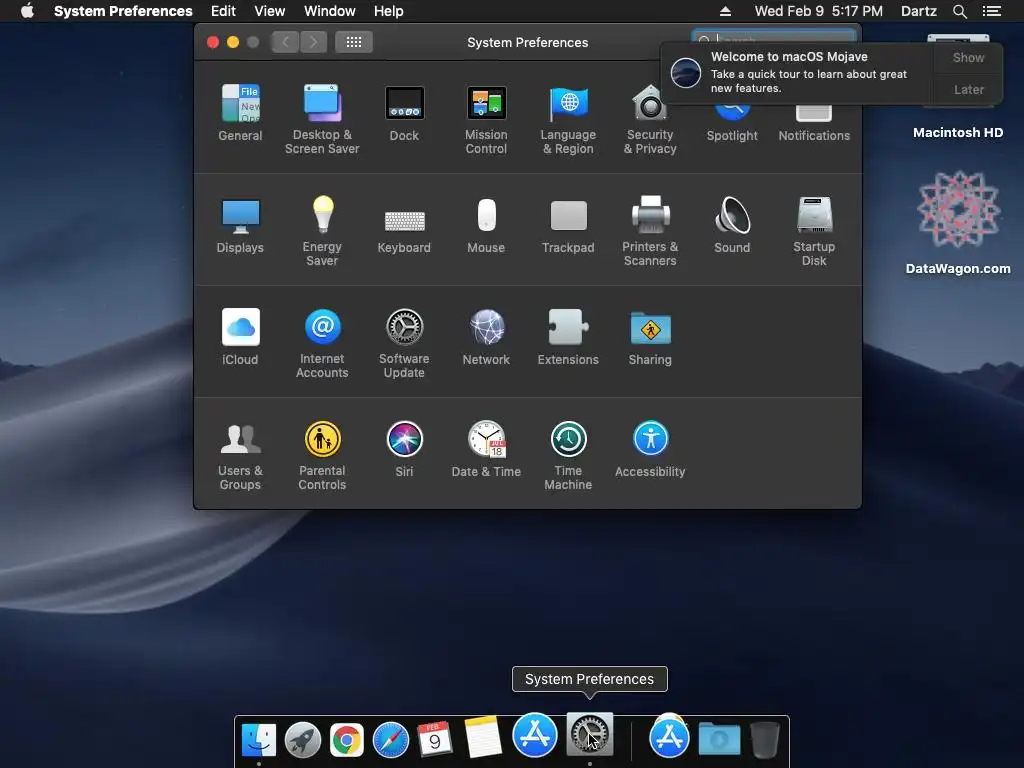This screenshot has height=768, width=1024.
Task: Open Parental Controls preferences
Action: [322, 455]
